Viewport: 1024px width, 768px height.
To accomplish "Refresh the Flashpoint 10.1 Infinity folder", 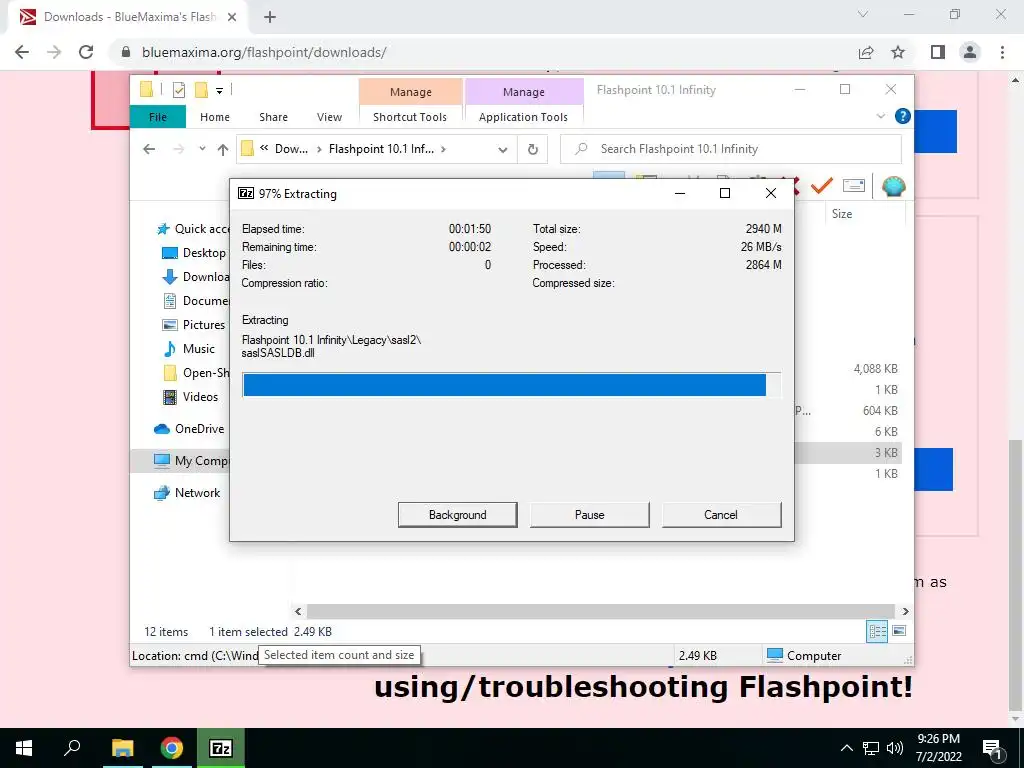I will point(533,150).
